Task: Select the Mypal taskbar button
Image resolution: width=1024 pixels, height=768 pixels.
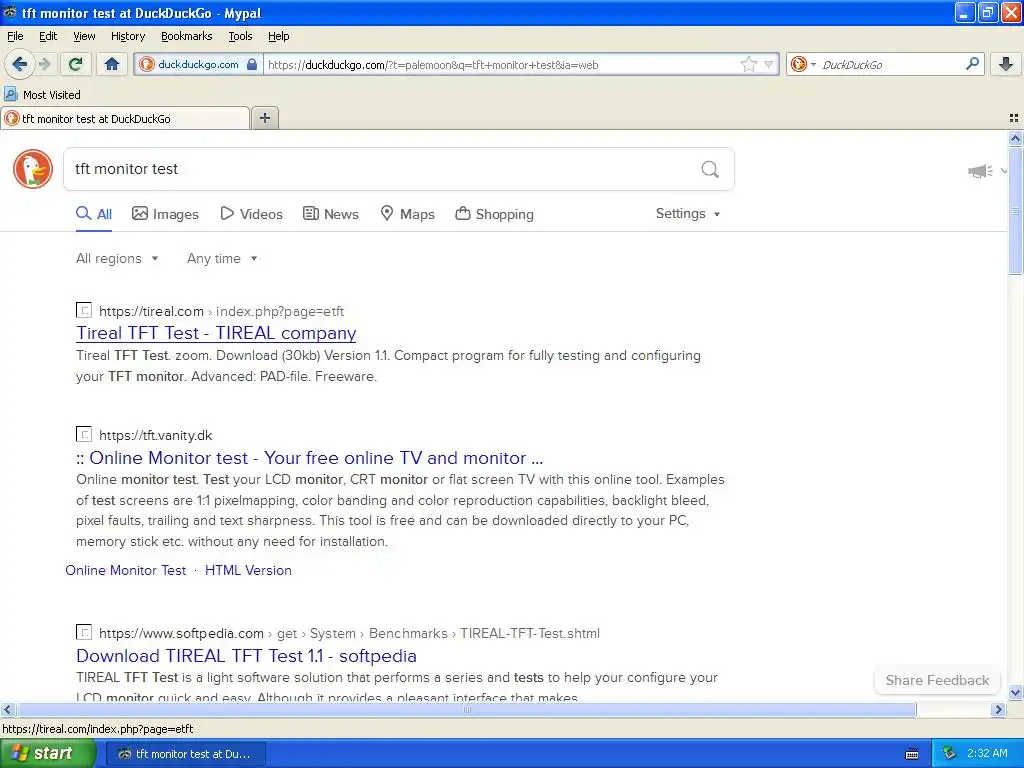Action: [x=185, y=754]
